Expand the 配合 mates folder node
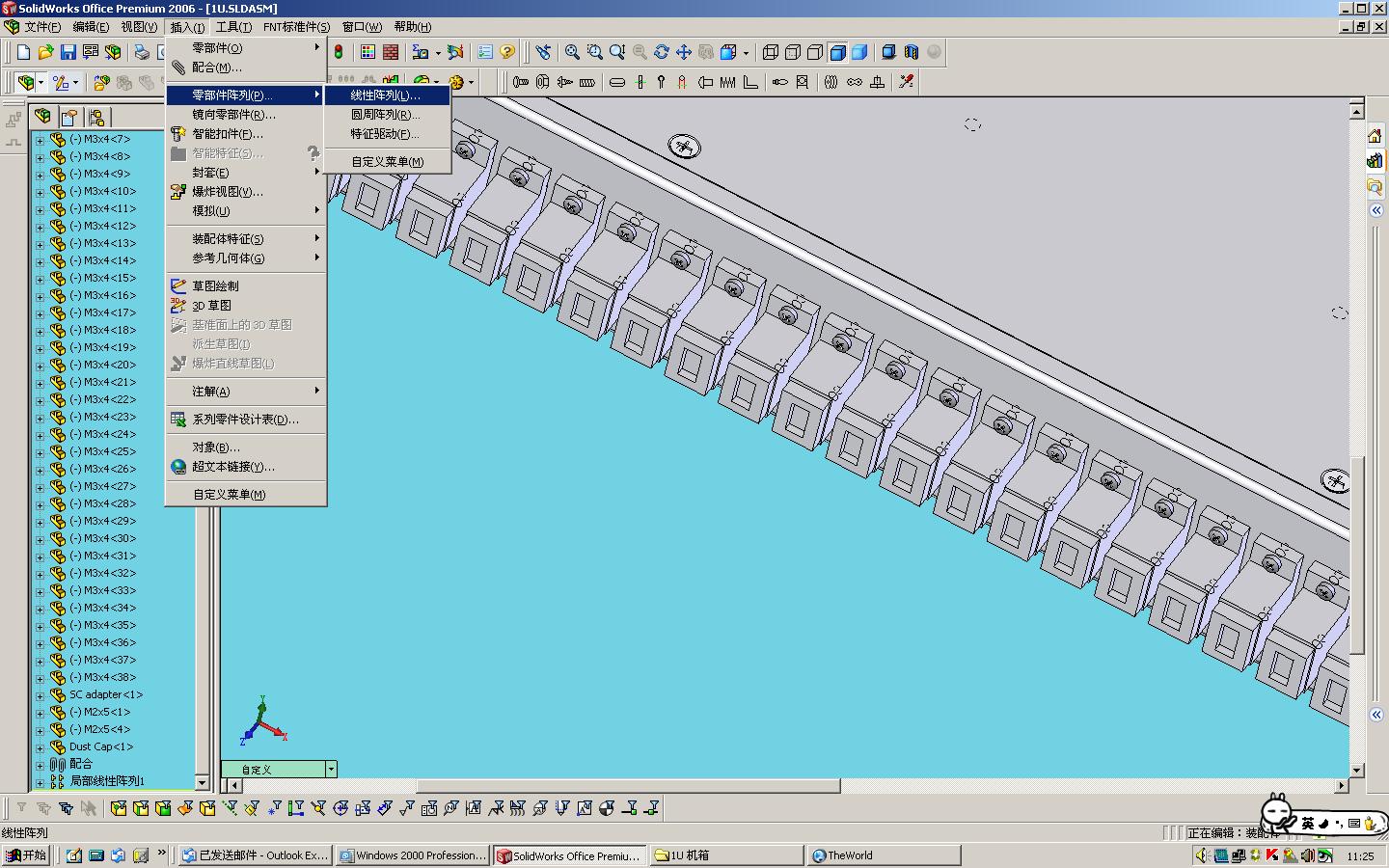The width and height of the screenshot is (1389, 868). (x=40, y=765)
